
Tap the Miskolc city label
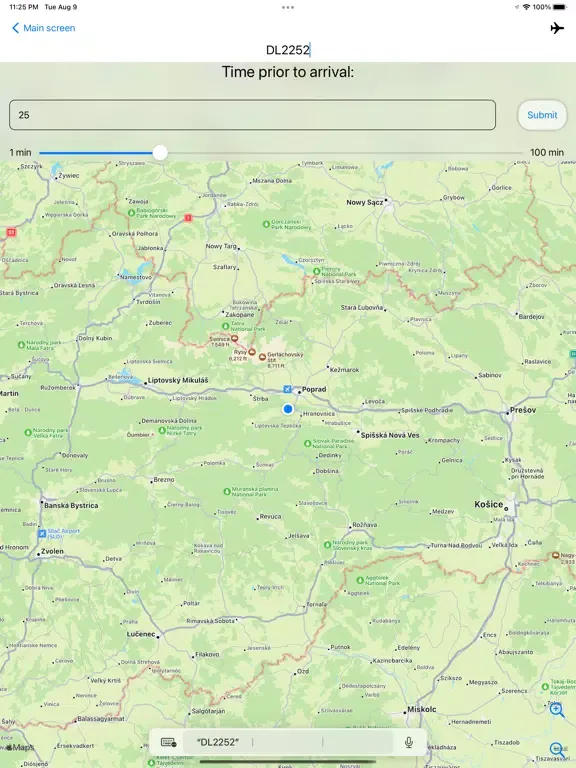pyautogui.click(x=422, y=709)
